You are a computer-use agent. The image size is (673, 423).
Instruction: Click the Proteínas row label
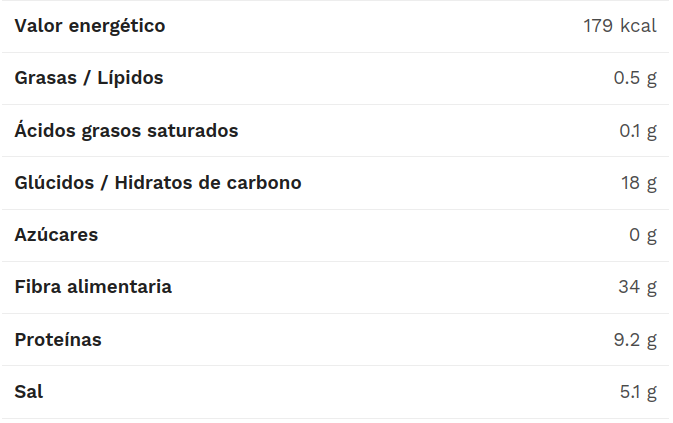coord(58,340)
